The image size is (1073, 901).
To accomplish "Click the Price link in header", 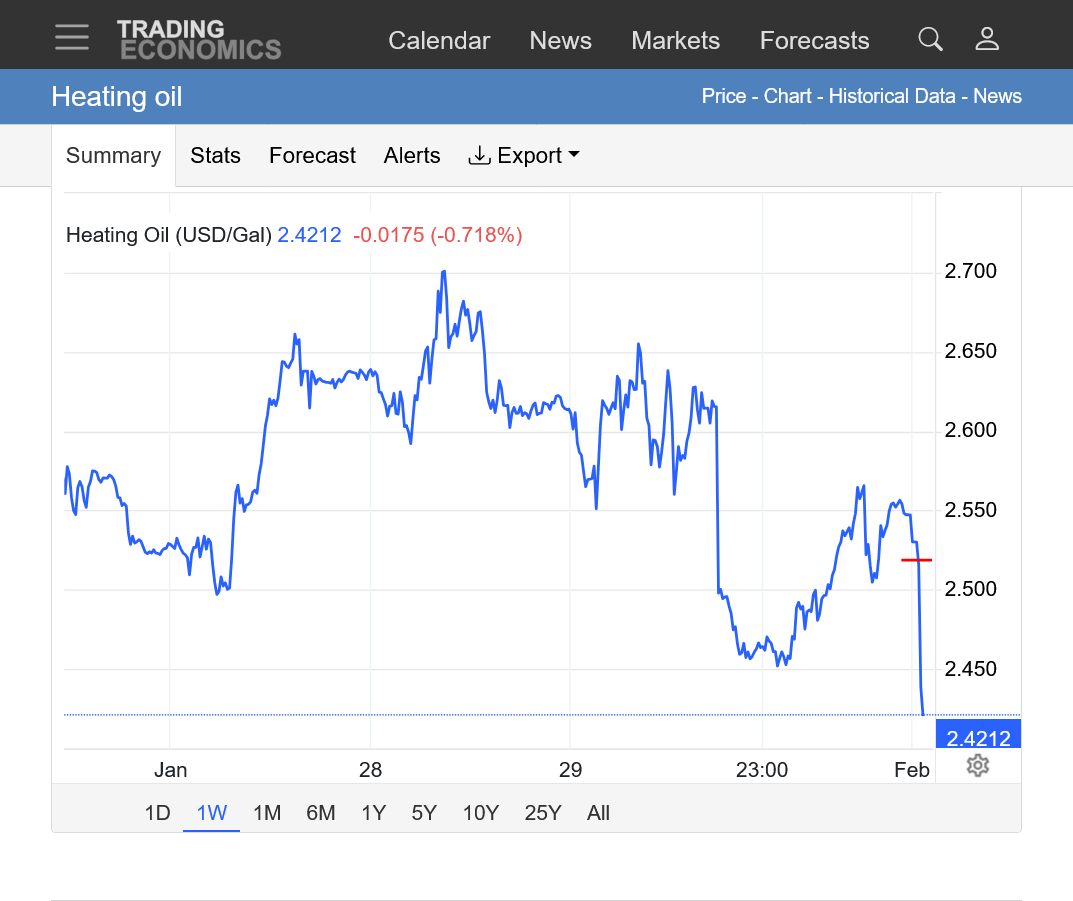I will point(724,96).
